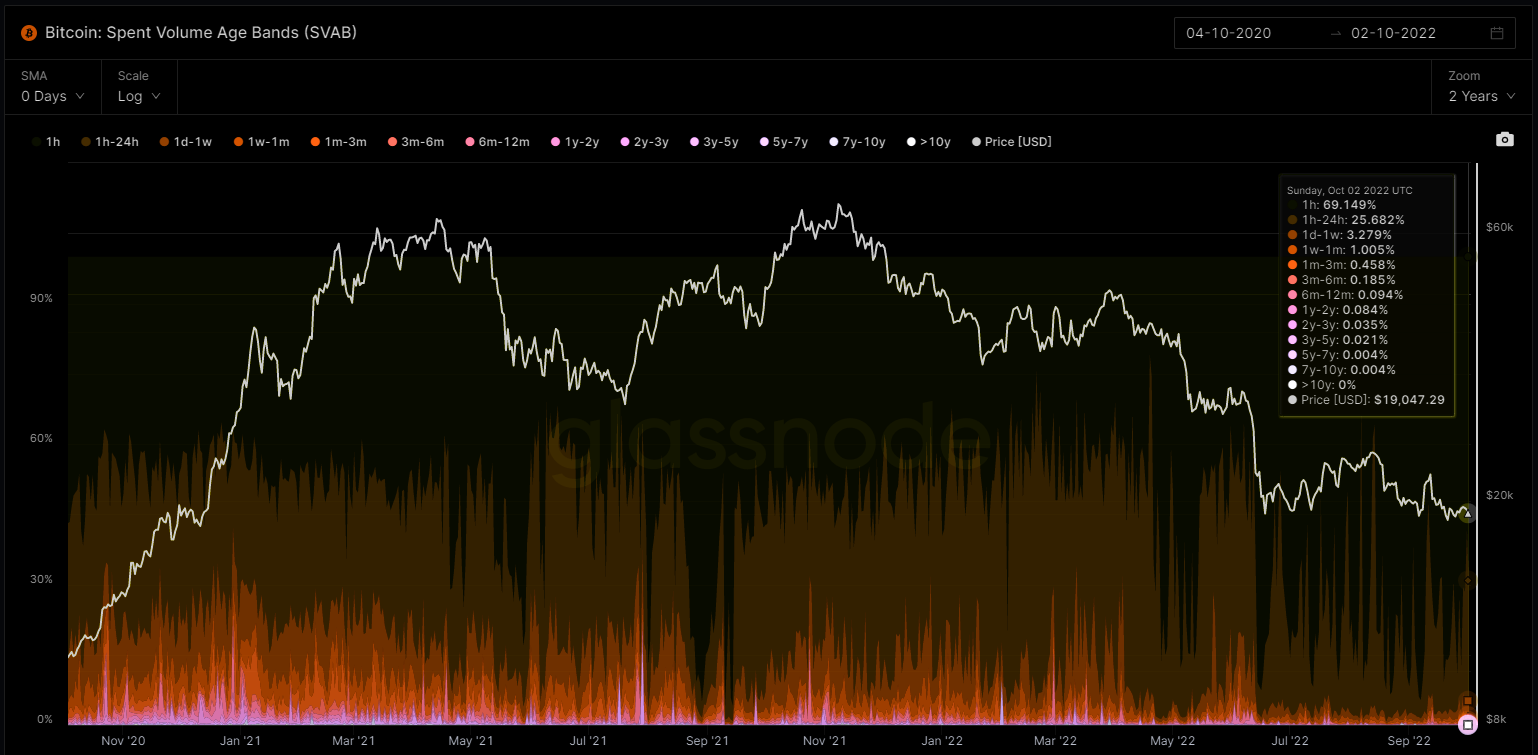This screenshot has width=1538, height=755.
Task: Toggle the 1y-2y legend series
Action: point(574,142)
